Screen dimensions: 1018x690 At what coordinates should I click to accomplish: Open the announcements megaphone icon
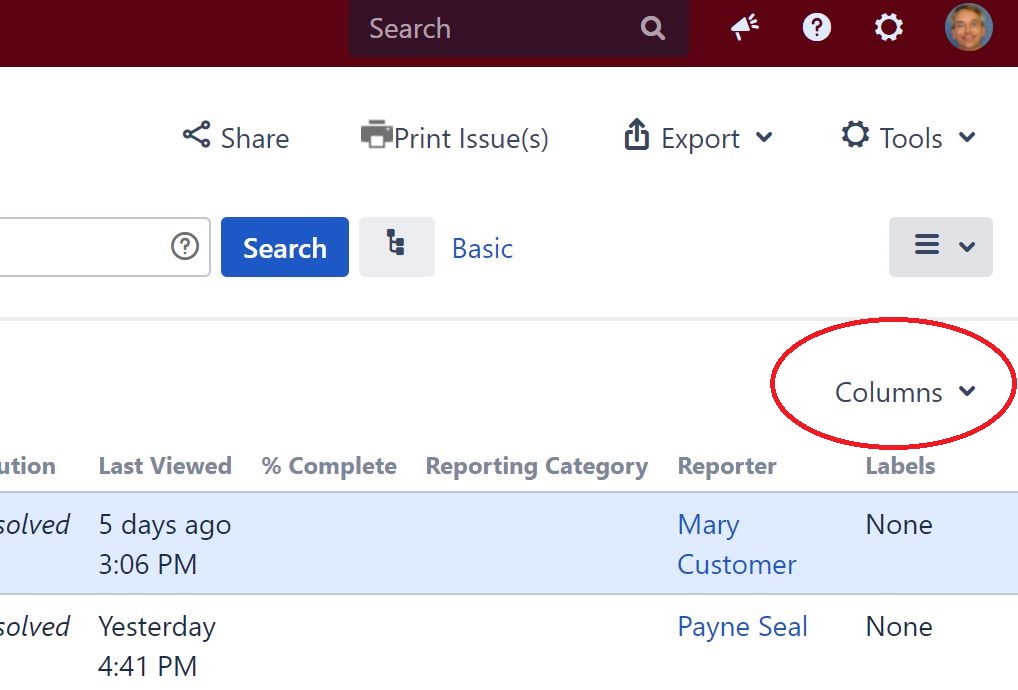[744, 27]
